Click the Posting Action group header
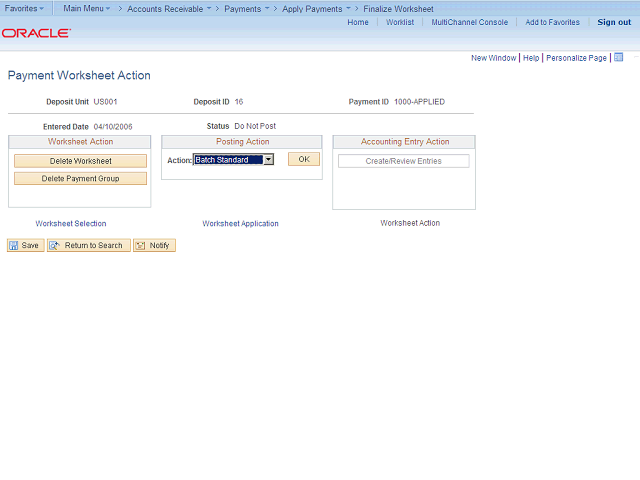This screenshot has width=640, height=480. pos(242,142)
